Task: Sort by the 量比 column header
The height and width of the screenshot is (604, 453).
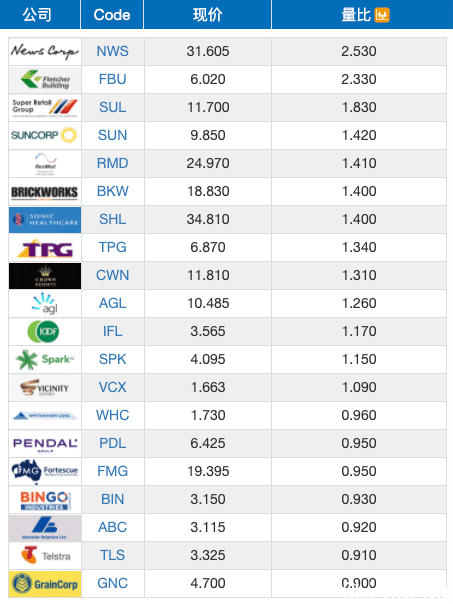Action: (362, 15)
